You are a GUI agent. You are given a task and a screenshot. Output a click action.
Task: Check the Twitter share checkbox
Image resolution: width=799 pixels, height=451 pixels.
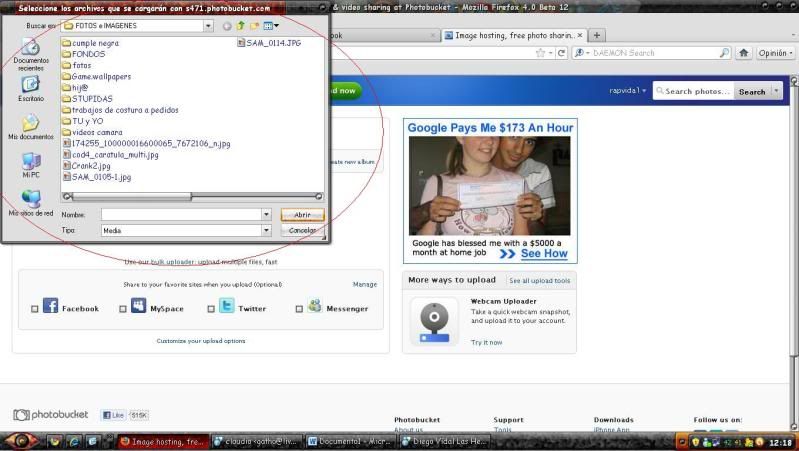211,309
